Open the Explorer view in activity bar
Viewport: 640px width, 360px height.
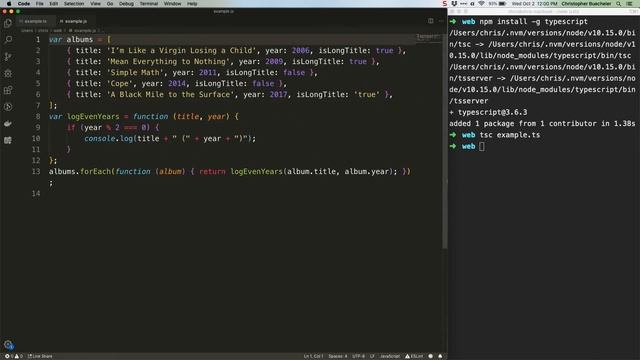(8, 23)
